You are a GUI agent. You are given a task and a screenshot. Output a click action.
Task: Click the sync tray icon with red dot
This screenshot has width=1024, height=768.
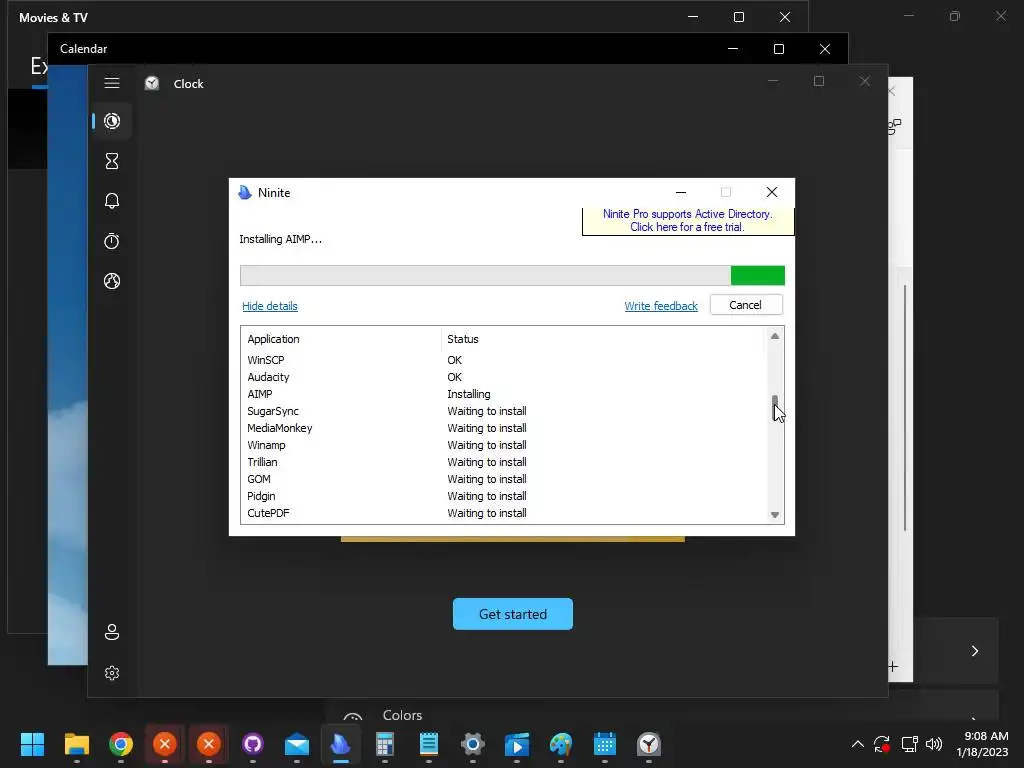882,744
